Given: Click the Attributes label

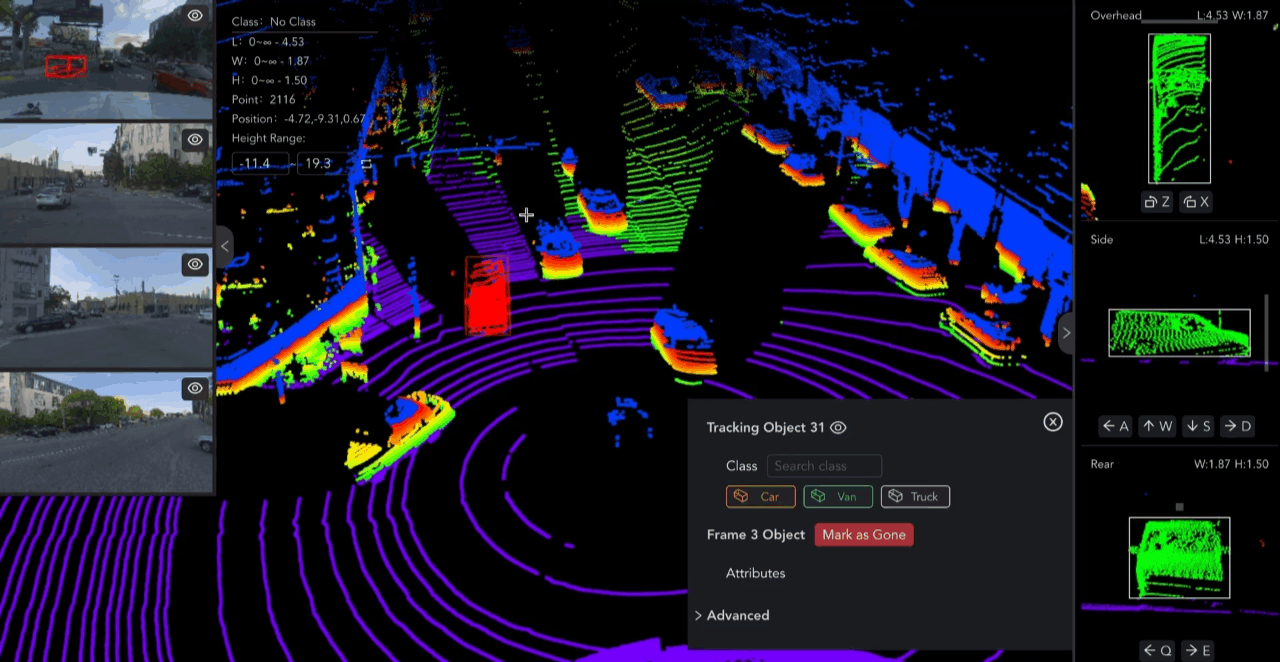Looking at the screenshot, I should pos(755,573).
